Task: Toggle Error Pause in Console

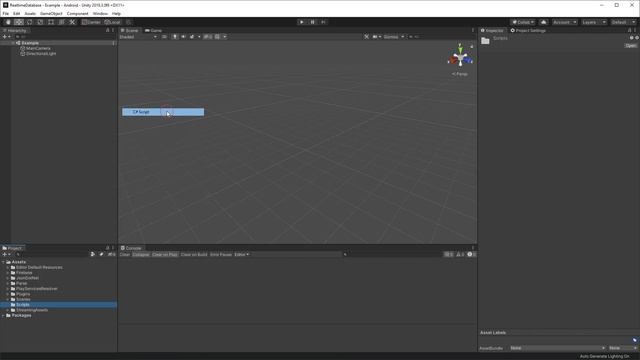Action: [x=221, y=255]
